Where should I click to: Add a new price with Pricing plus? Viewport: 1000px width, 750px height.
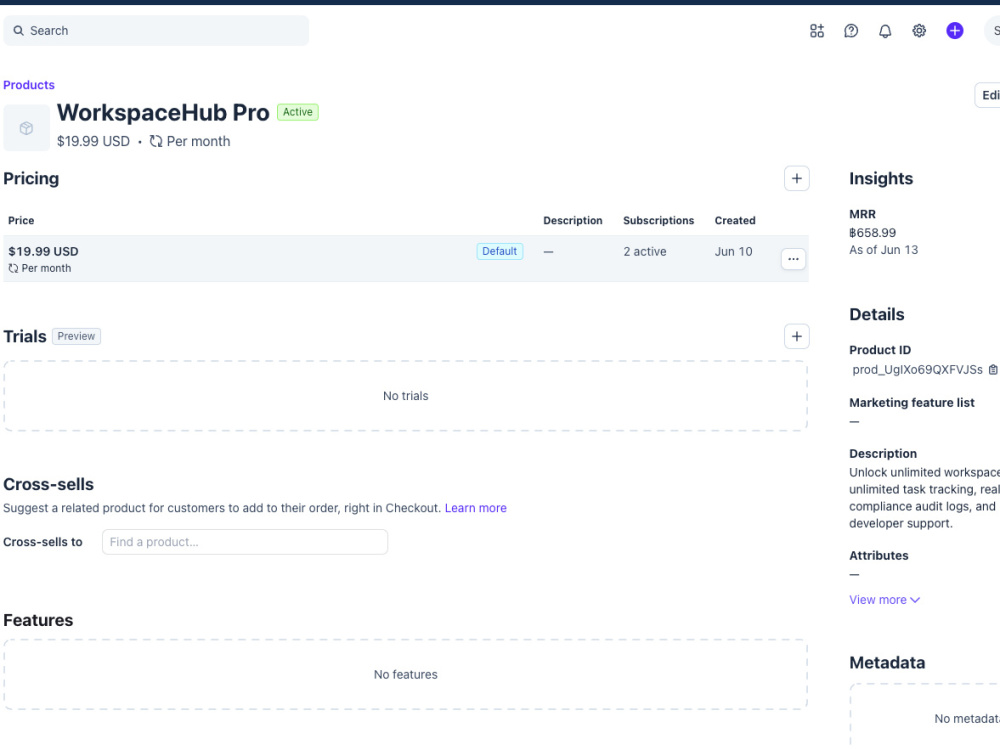pos(796,179)
